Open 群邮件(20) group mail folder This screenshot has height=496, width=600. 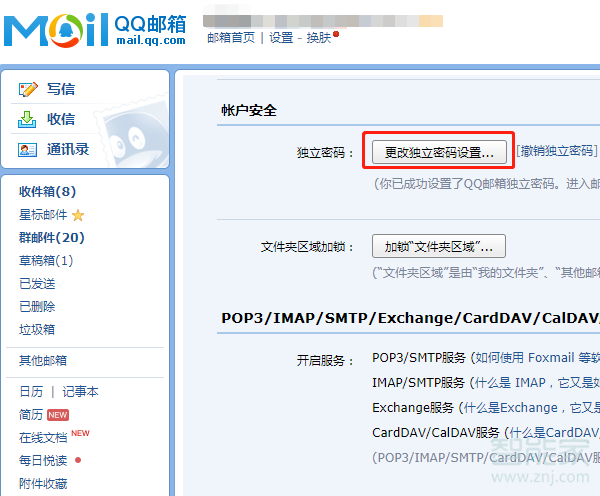pyautogui.click(x=51, y=237)
